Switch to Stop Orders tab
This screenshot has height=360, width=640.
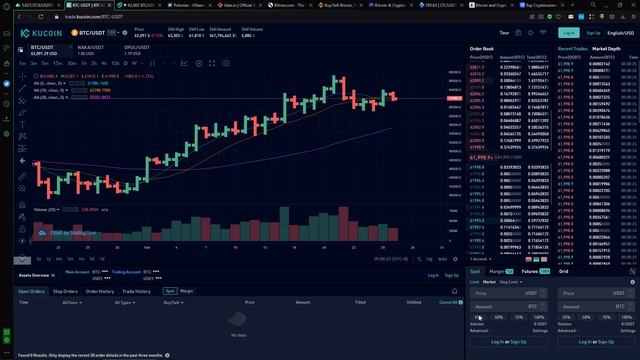coord(65,291)
